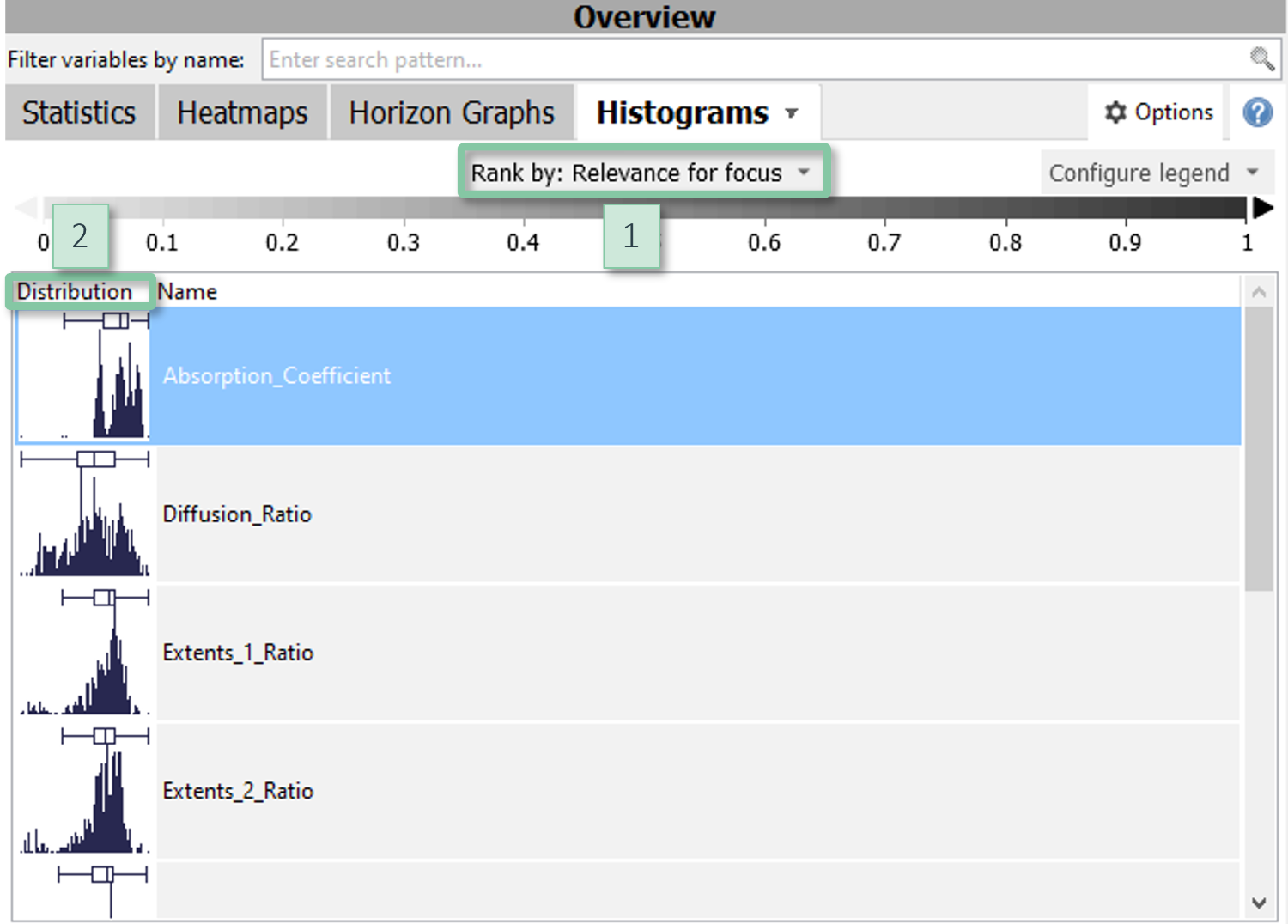Expand the Configure legend dropdown
The image size is (1288, 924).
tap(1154, 173)
